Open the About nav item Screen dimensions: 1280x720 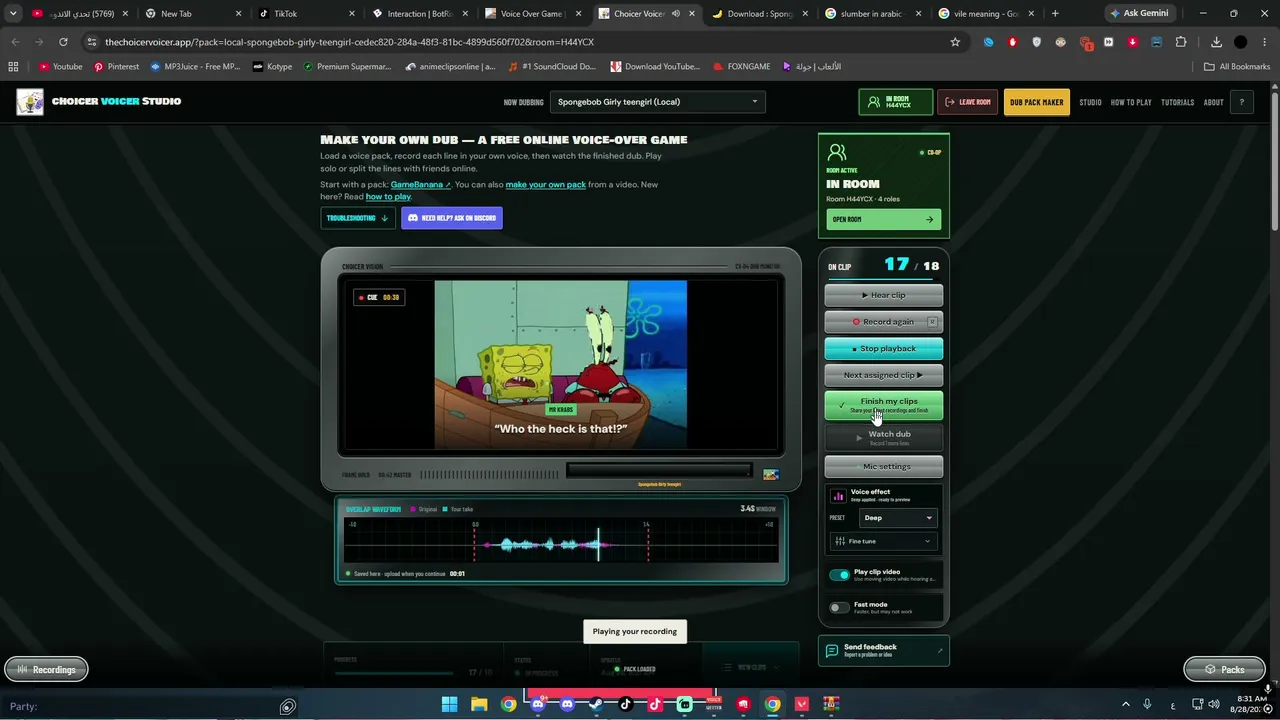point(1213,102)
